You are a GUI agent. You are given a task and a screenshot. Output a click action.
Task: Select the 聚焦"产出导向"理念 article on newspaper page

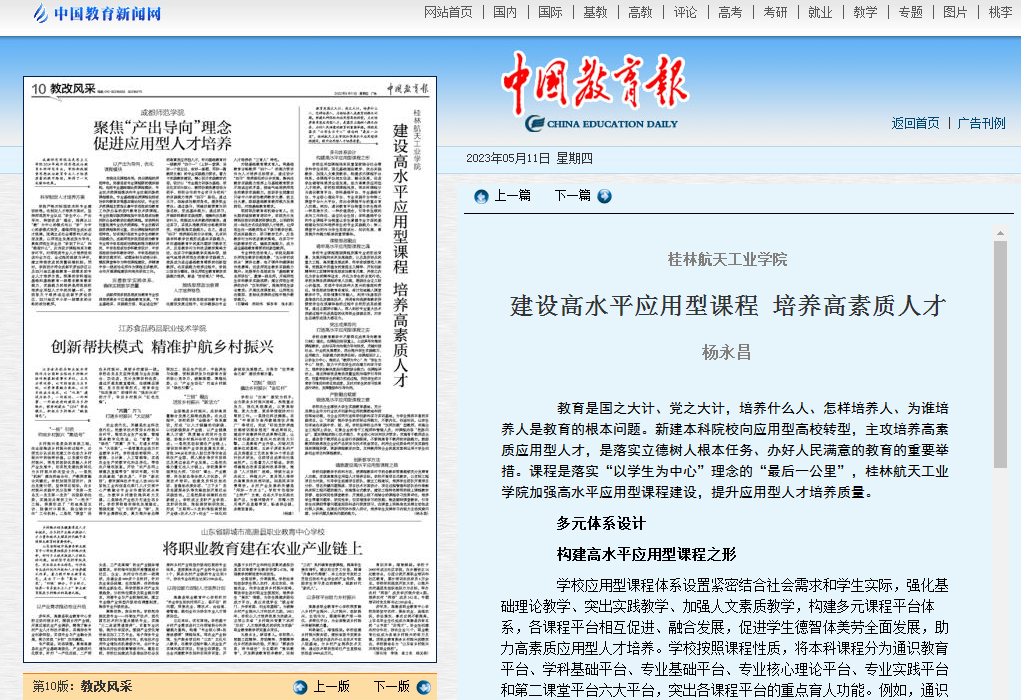162,135
